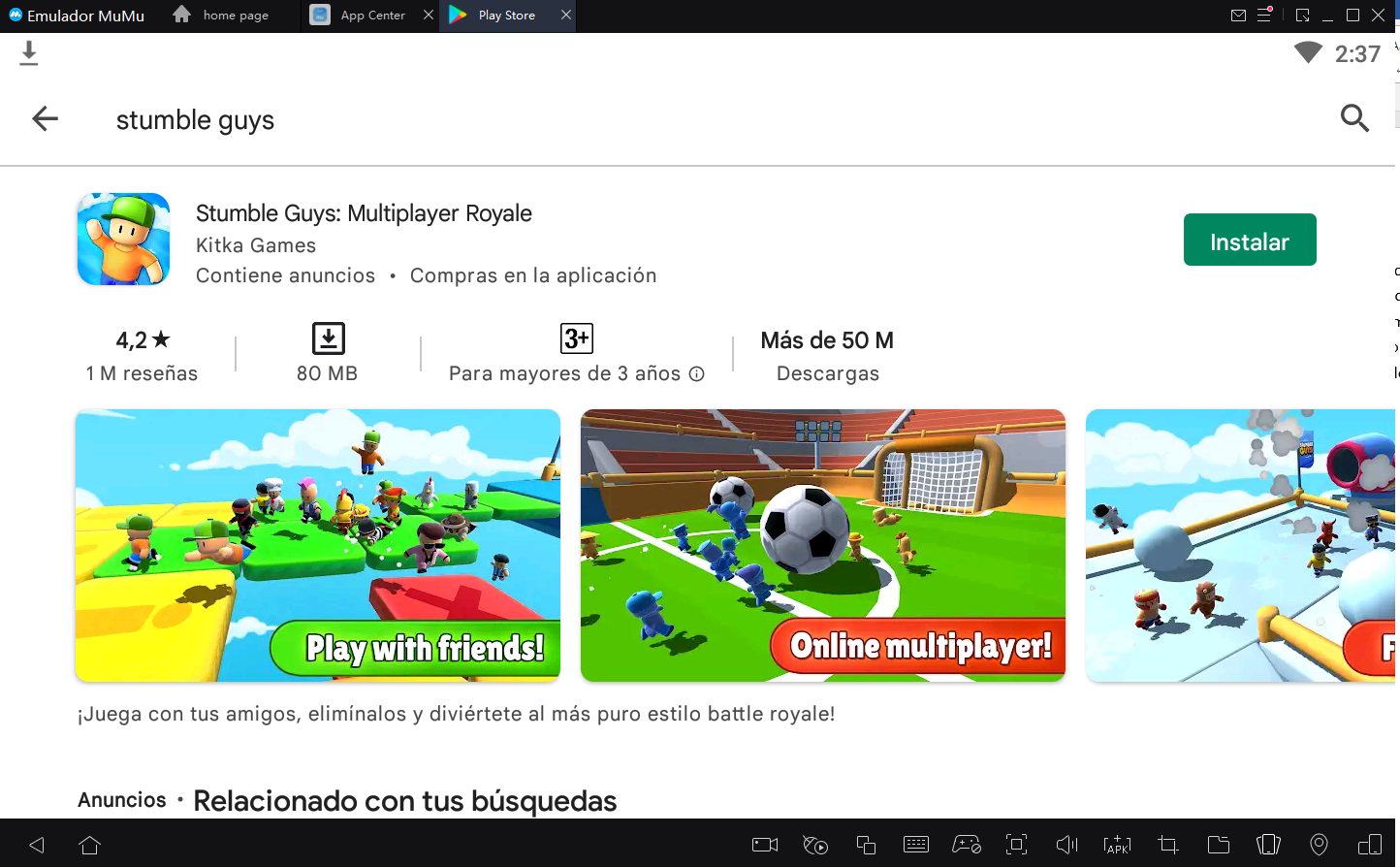This screenshot has height=867, width=1400.
Task: Open the mail envelope icon in title bar
Action: pos(1238,16)
